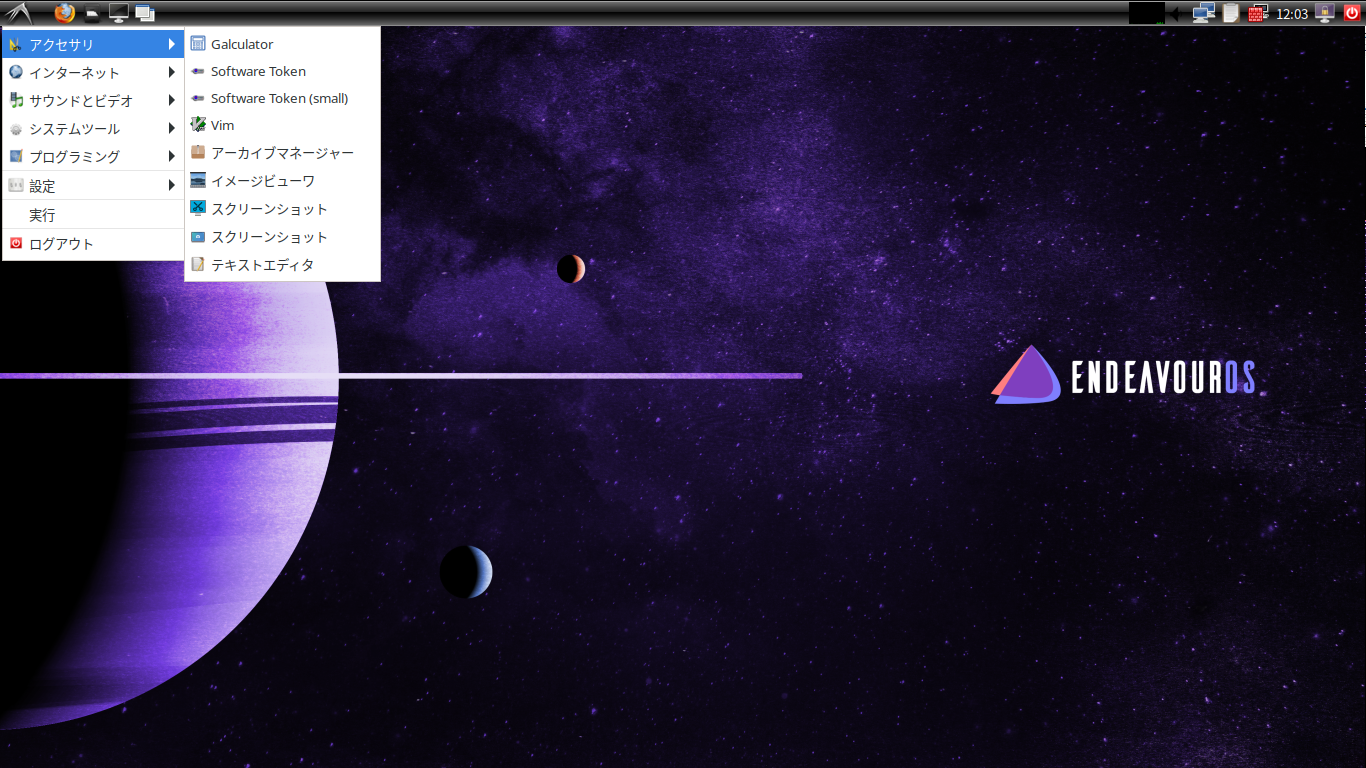
Task: Expand the インターネット submenu
Action: click(93, 72)
